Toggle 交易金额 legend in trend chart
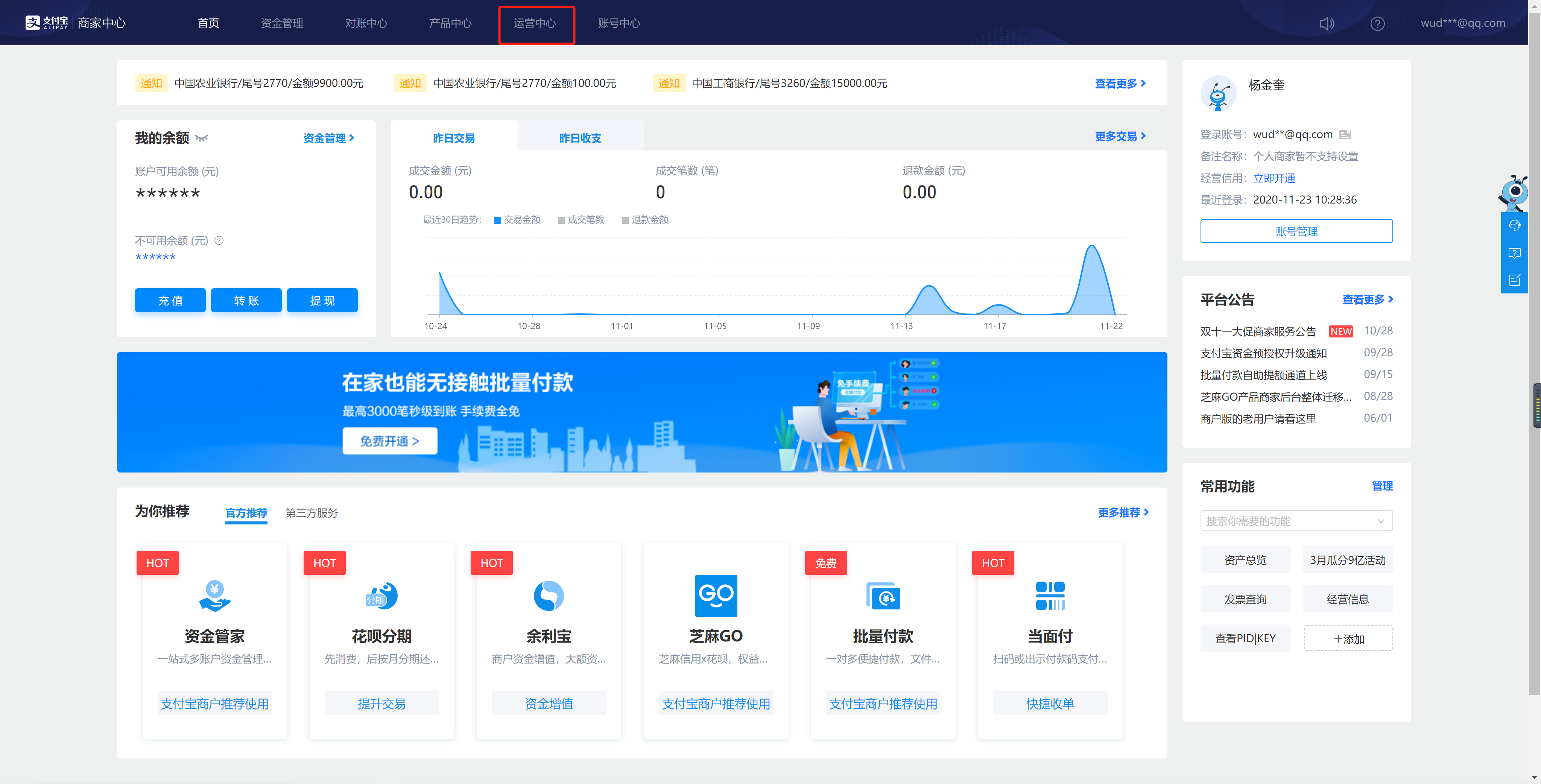 pos(517,220)
